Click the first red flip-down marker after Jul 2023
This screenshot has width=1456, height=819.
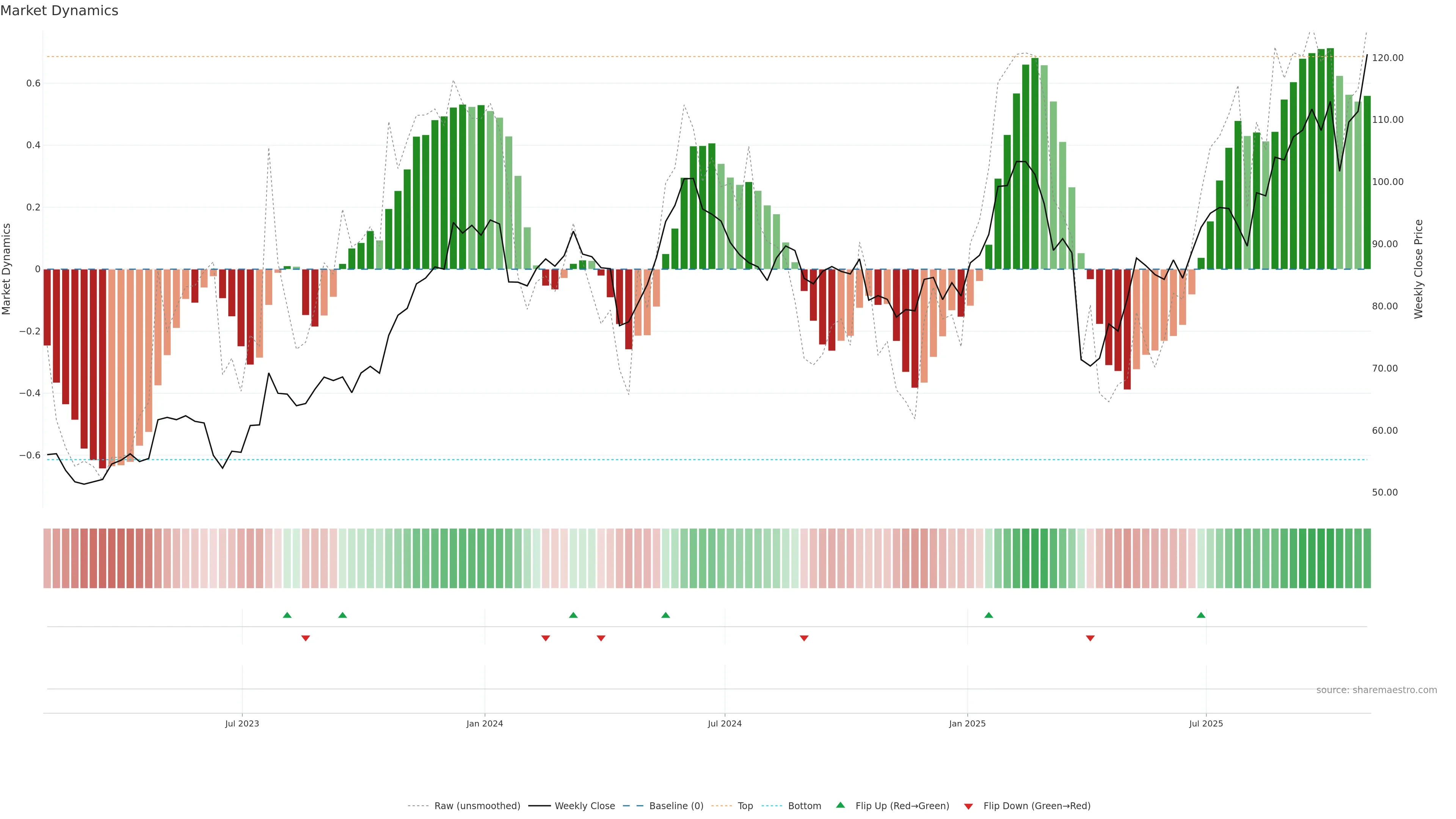306,638
